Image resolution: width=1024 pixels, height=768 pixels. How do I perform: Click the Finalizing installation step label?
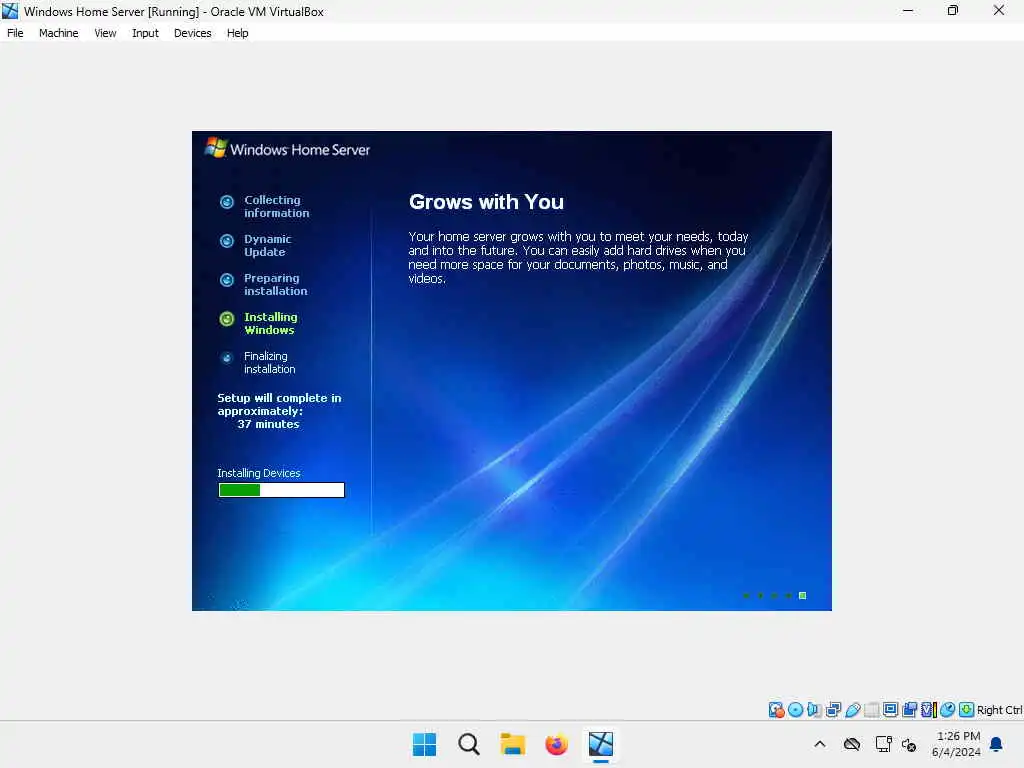(270, 362)
